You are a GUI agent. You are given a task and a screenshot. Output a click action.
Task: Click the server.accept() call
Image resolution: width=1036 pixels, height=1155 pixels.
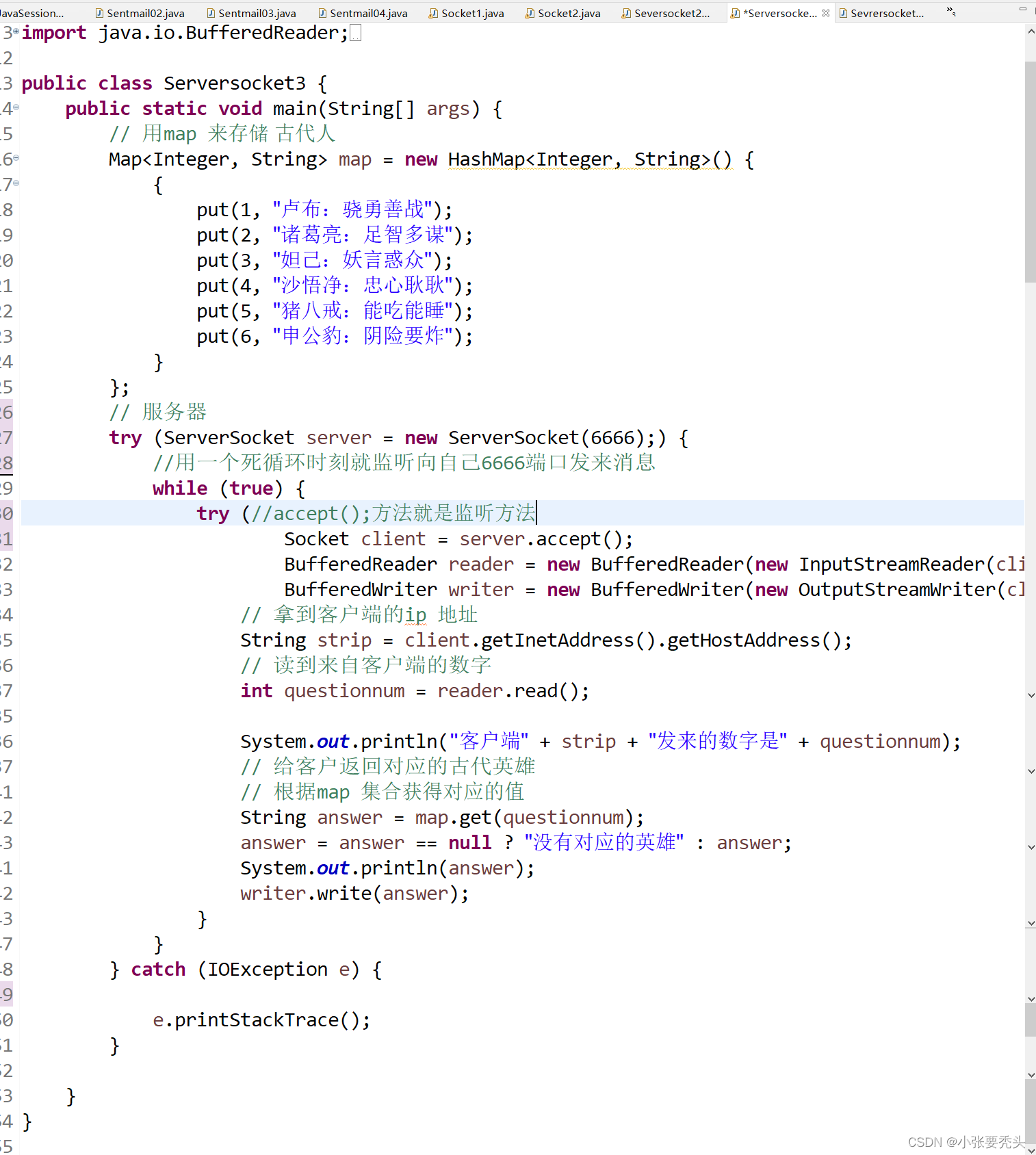pyautogui.click(x=541, y=539)
